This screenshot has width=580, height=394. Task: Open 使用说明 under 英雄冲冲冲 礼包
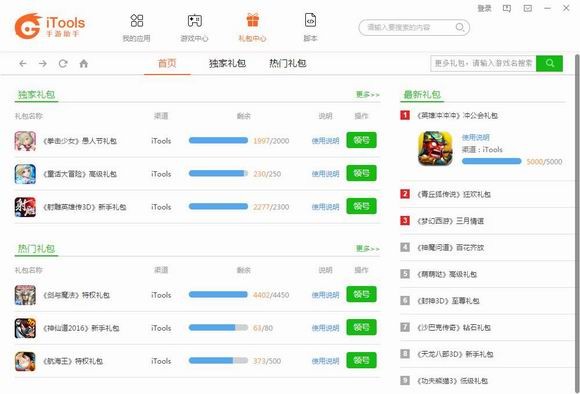coord(476,138)
